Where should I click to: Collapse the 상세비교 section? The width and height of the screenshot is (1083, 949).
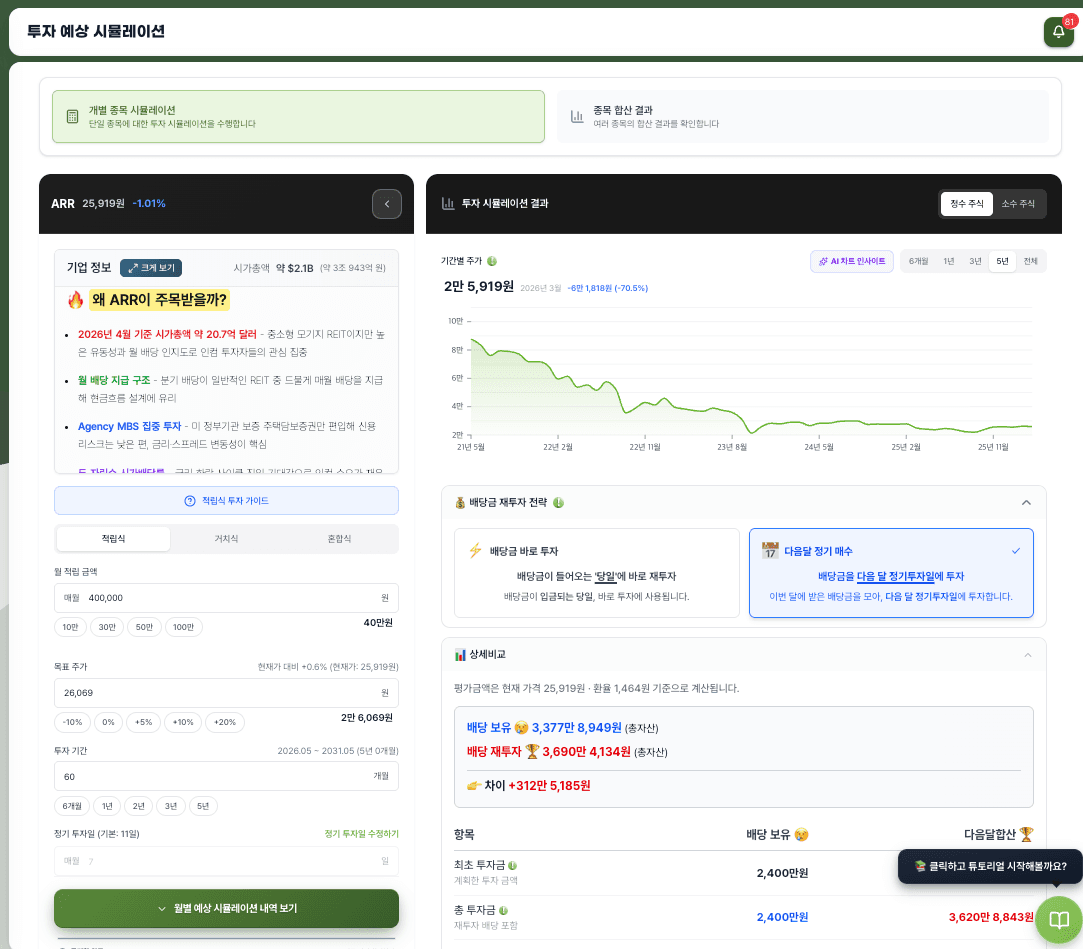pos(1027,655)
